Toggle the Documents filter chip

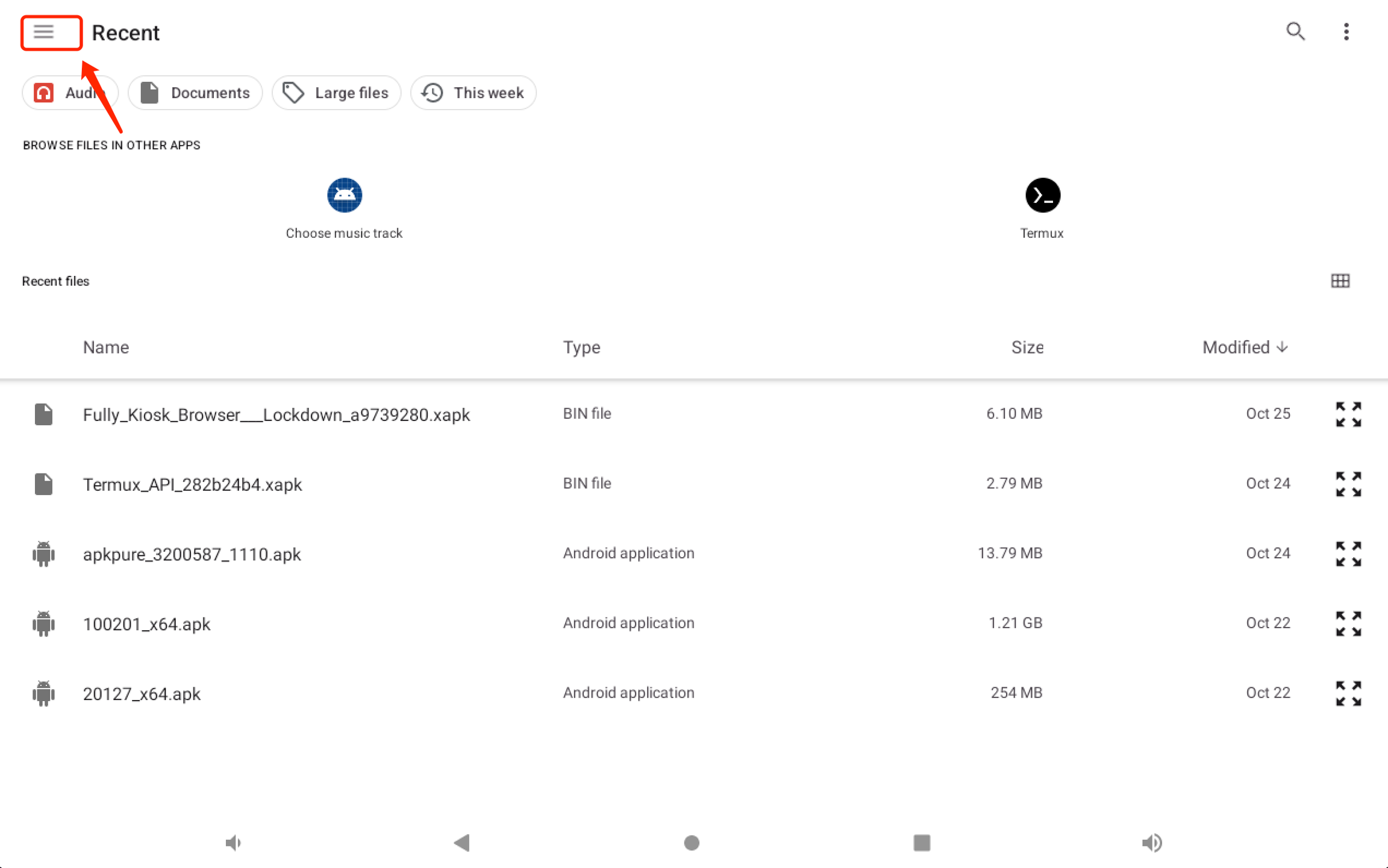[195, 93]
